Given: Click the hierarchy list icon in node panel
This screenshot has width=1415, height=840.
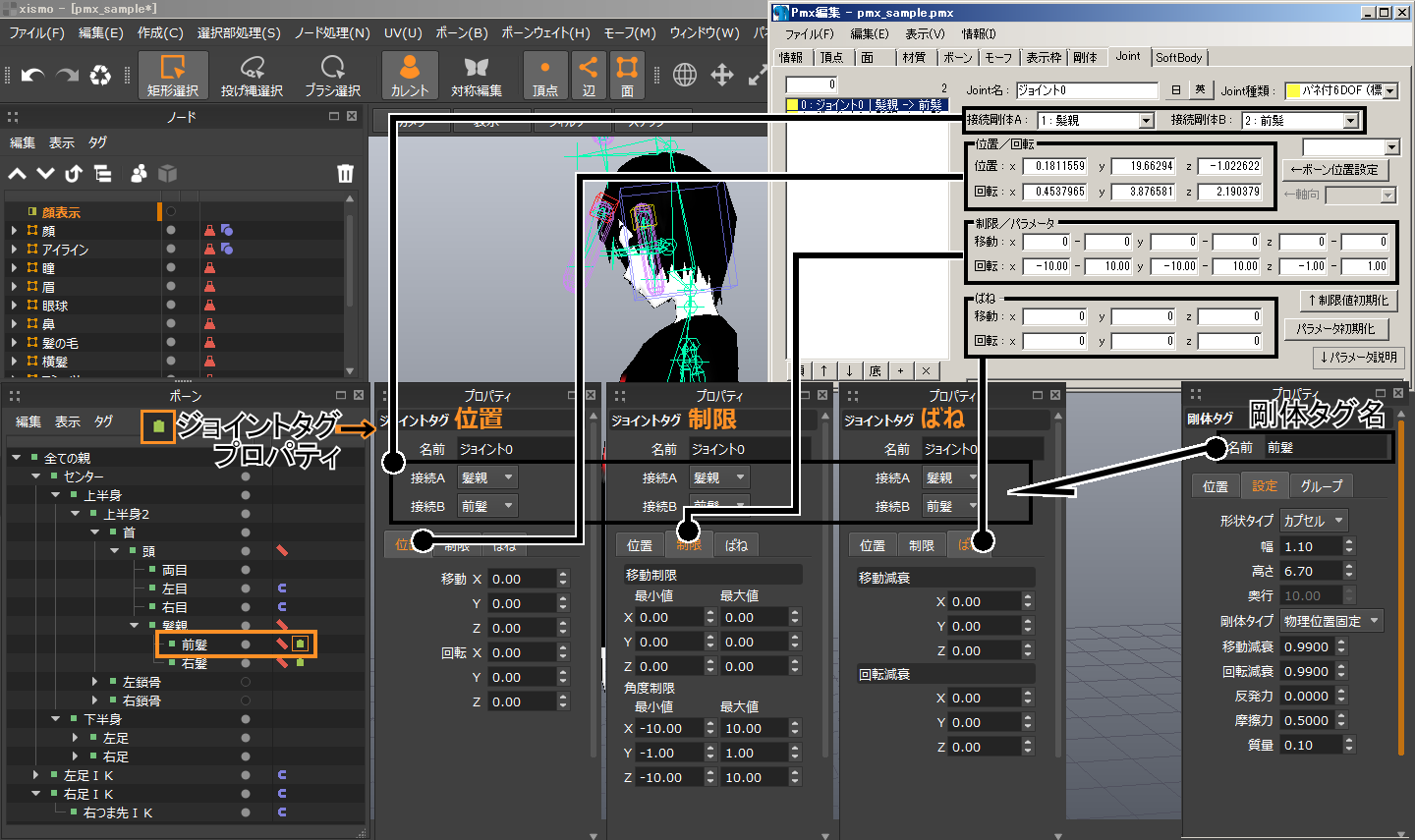Looking at the screenshot, I should pyautogui.click(x=102, y=174).
